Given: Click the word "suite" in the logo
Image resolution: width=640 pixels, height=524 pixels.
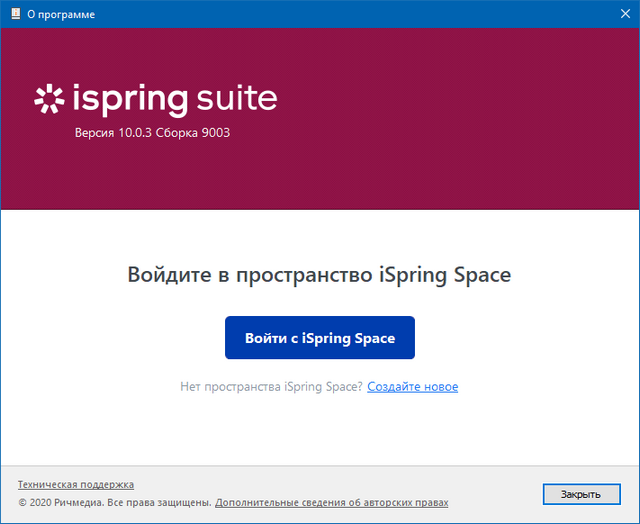Looking at the screenshot, I should (235, 100).
